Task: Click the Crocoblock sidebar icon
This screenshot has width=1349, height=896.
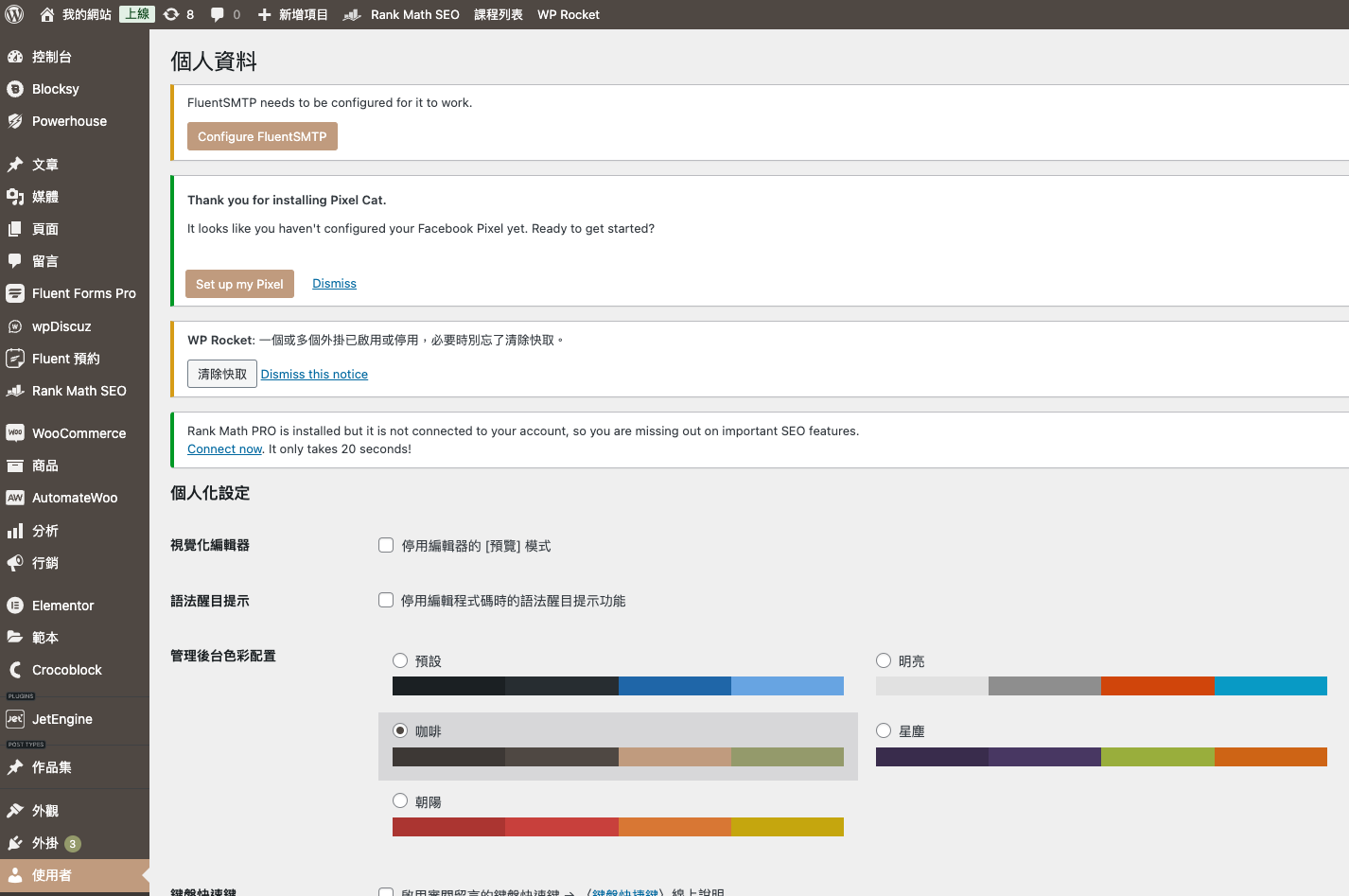Action: [x=15, y=670]
